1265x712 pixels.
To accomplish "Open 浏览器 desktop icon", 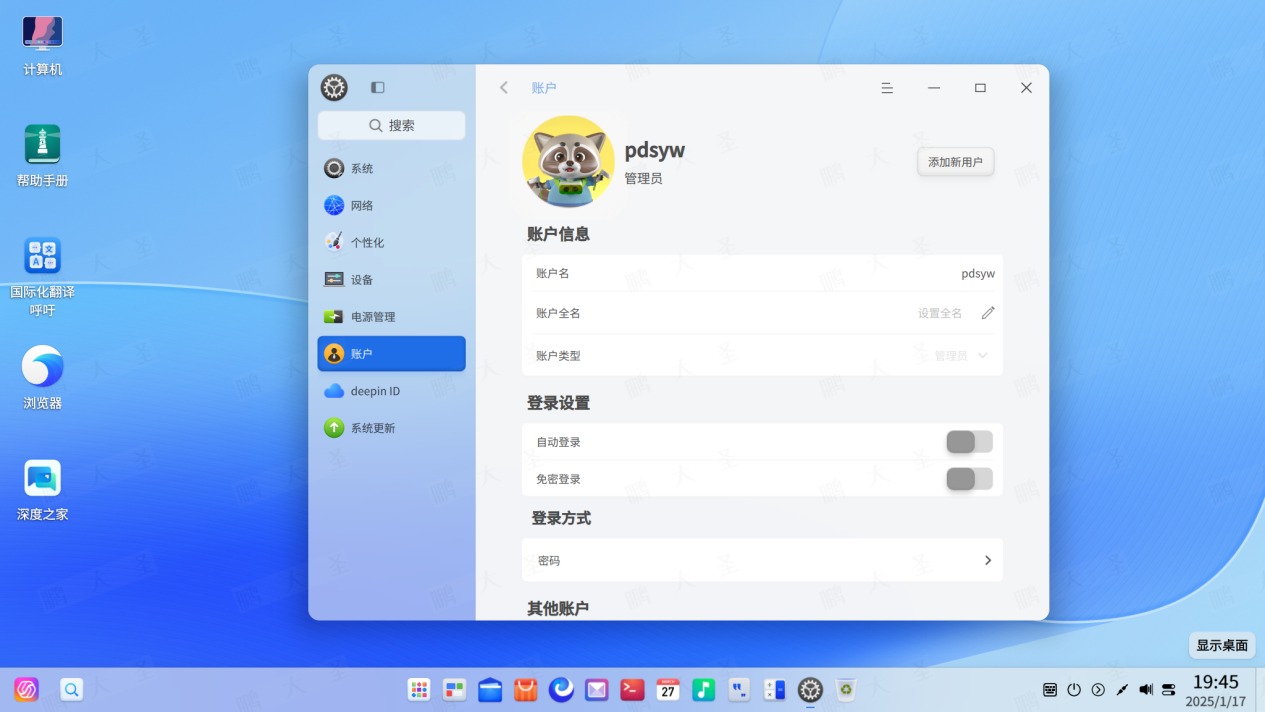I will click(x=42, y=379).
